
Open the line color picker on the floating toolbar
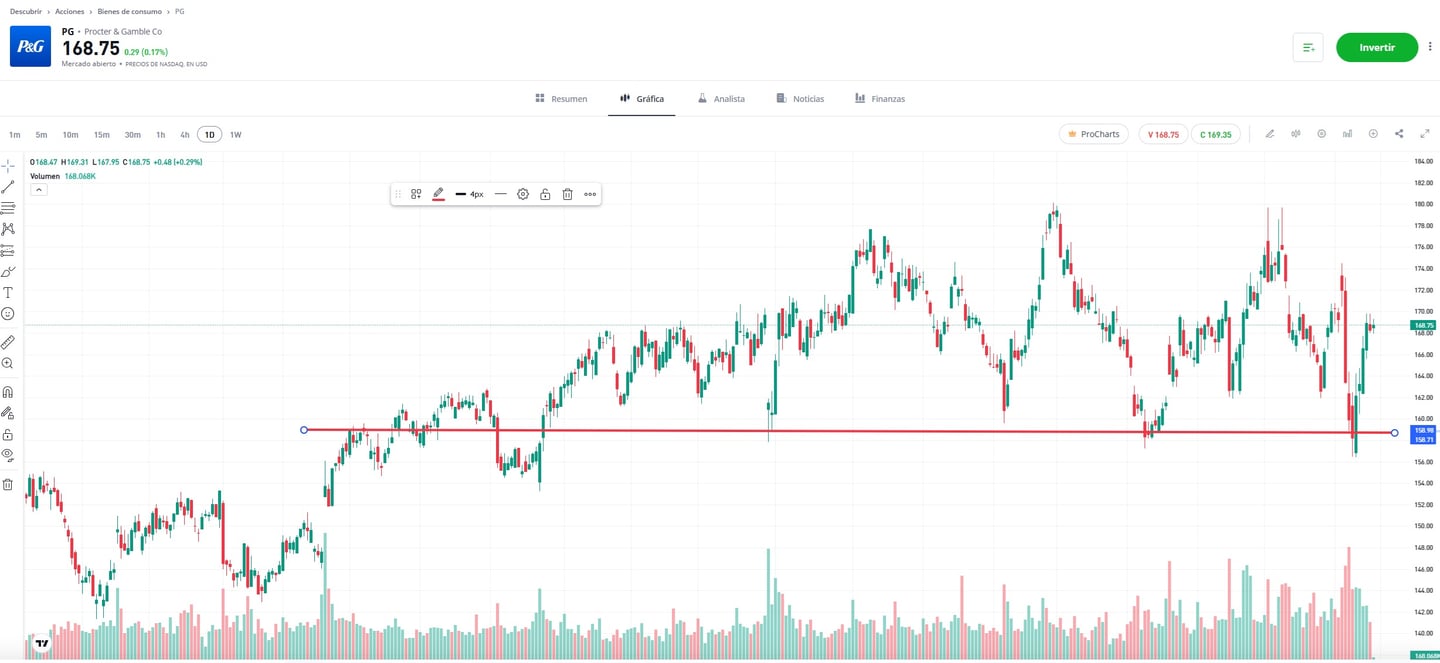coord(438,194)
